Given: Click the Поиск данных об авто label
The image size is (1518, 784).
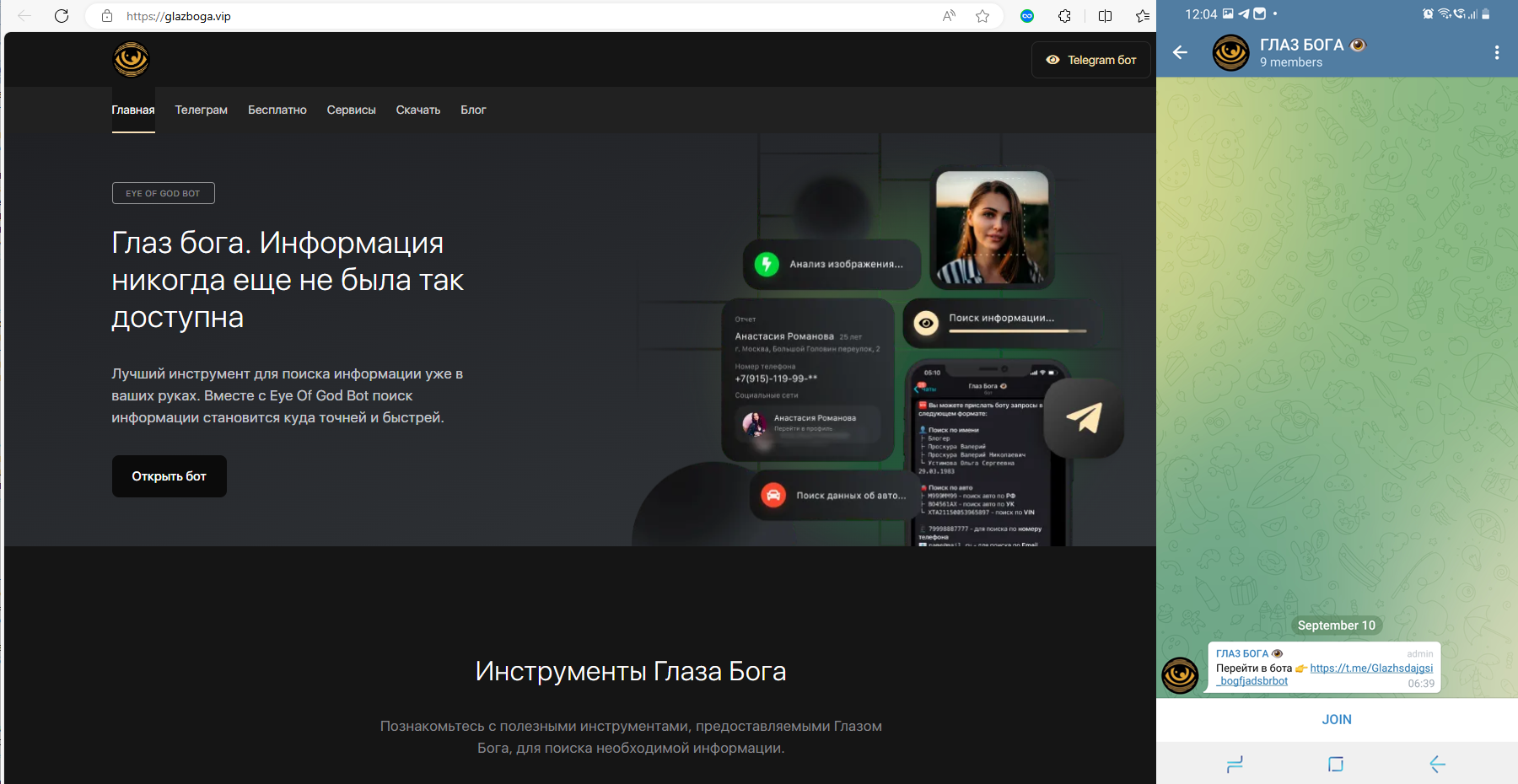Looking at the screenshot, I should pyautogui.click(x=852, y=496).
